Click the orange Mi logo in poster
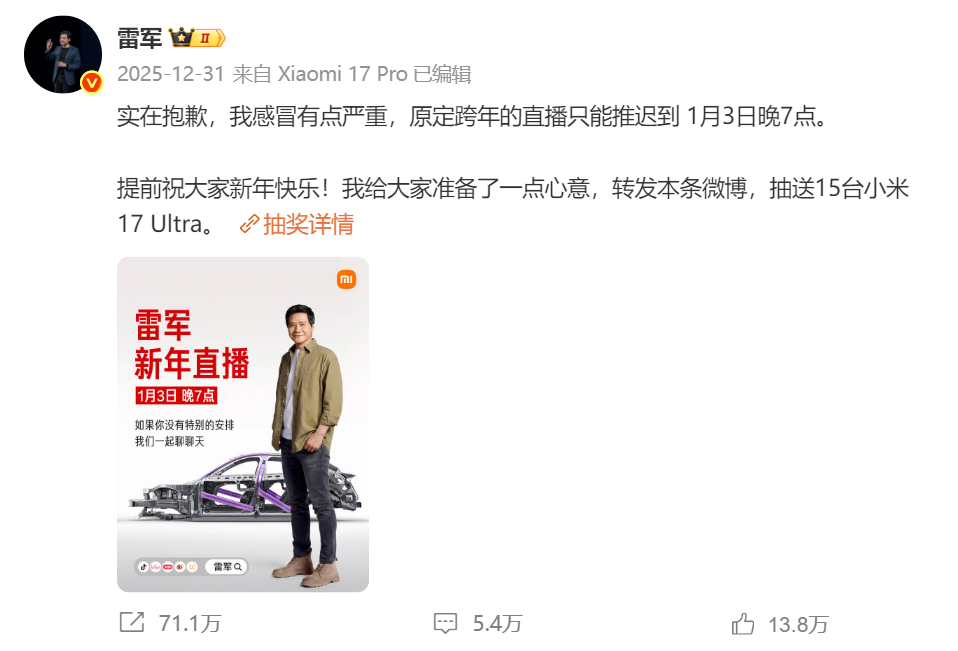Screen dimensions: 958x651 tap(346, 280)
